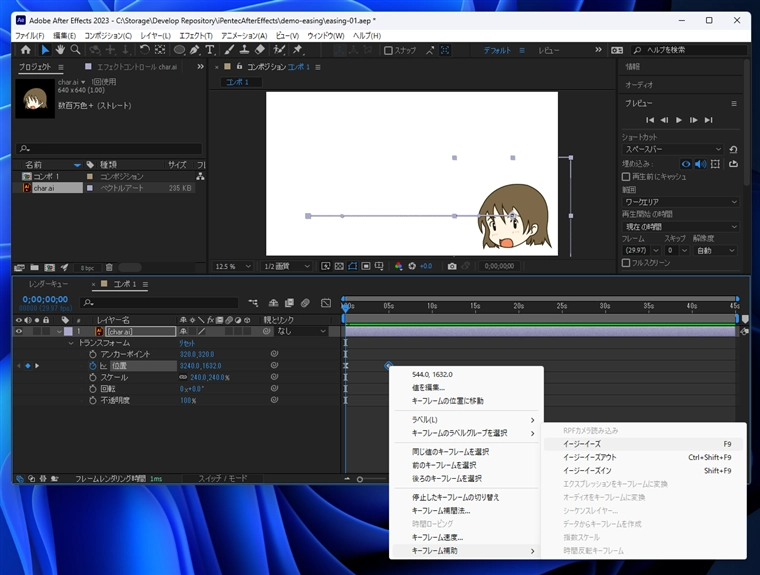Select the Selection arrow tool

pos(45,50)
